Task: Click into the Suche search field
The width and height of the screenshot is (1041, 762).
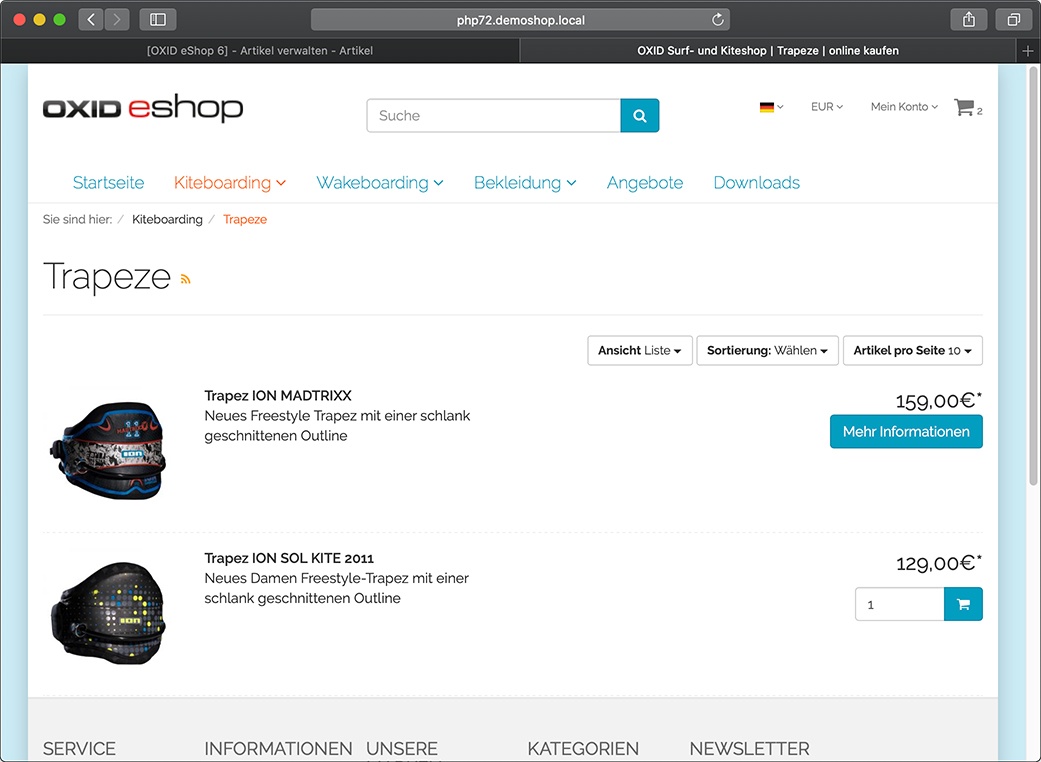Action: [494, 115]
